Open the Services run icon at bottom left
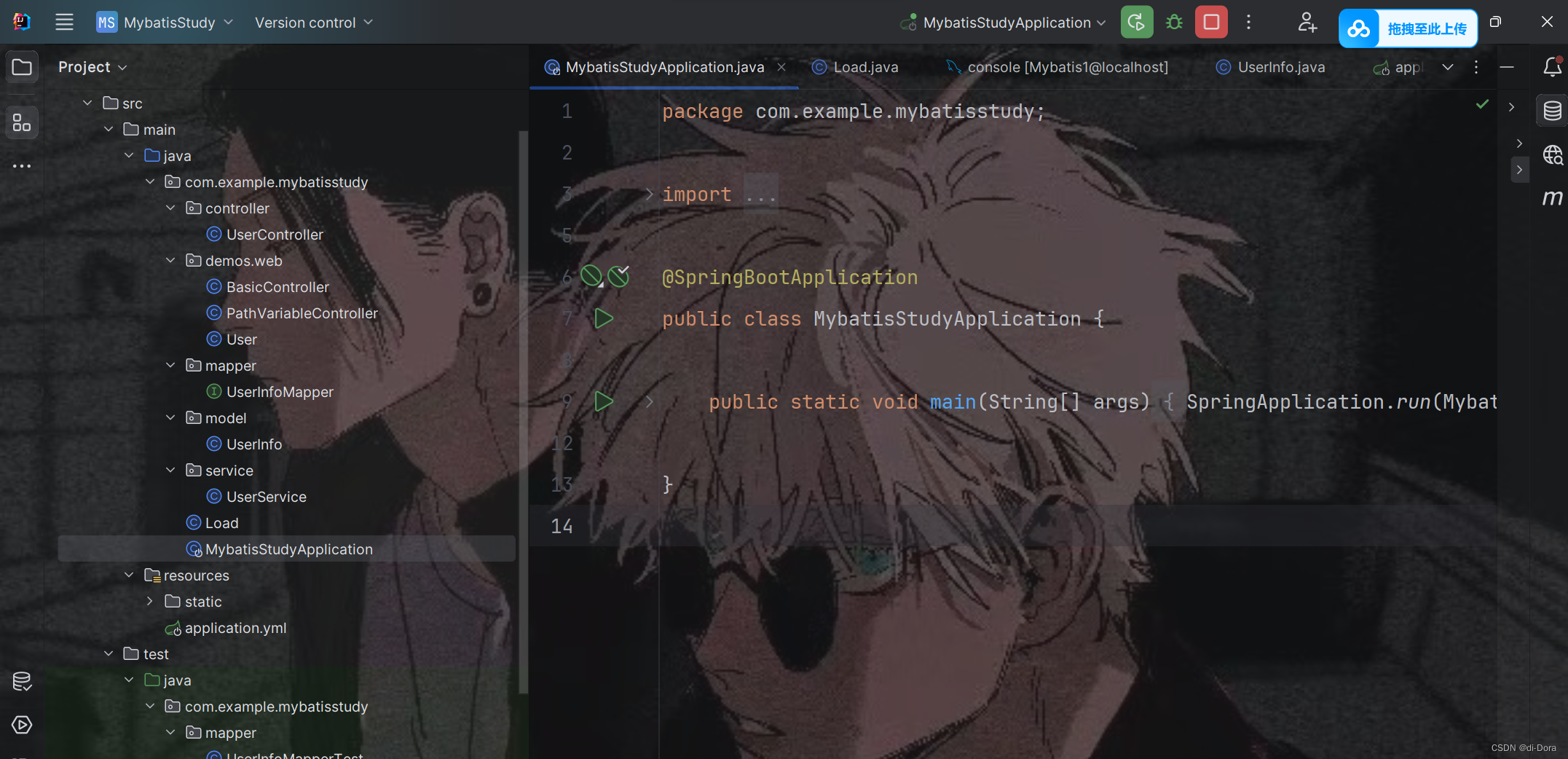 [x=22, y=725]
